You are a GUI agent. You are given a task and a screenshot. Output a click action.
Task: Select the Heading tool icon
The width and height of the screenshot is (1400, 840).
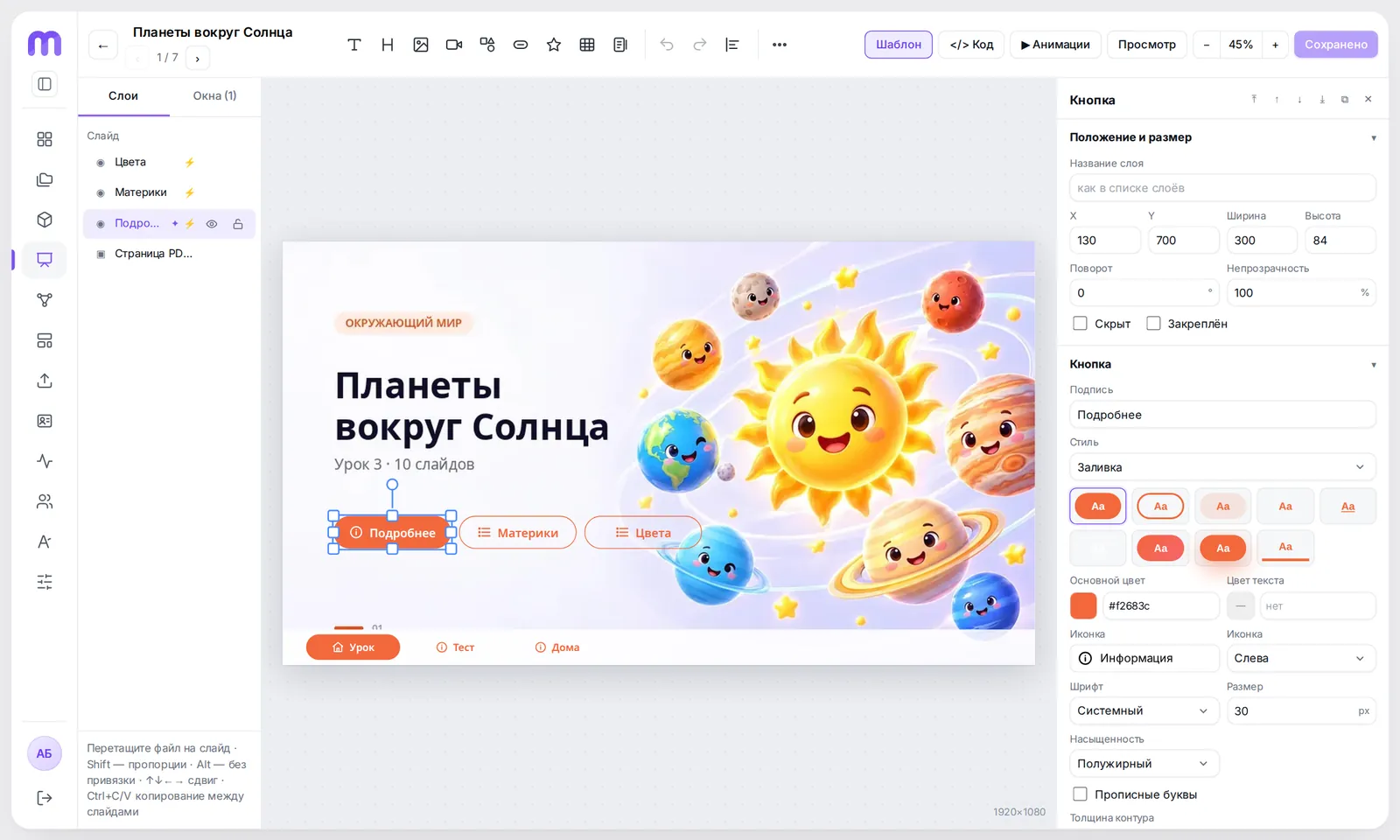click(x=388, y=45)
